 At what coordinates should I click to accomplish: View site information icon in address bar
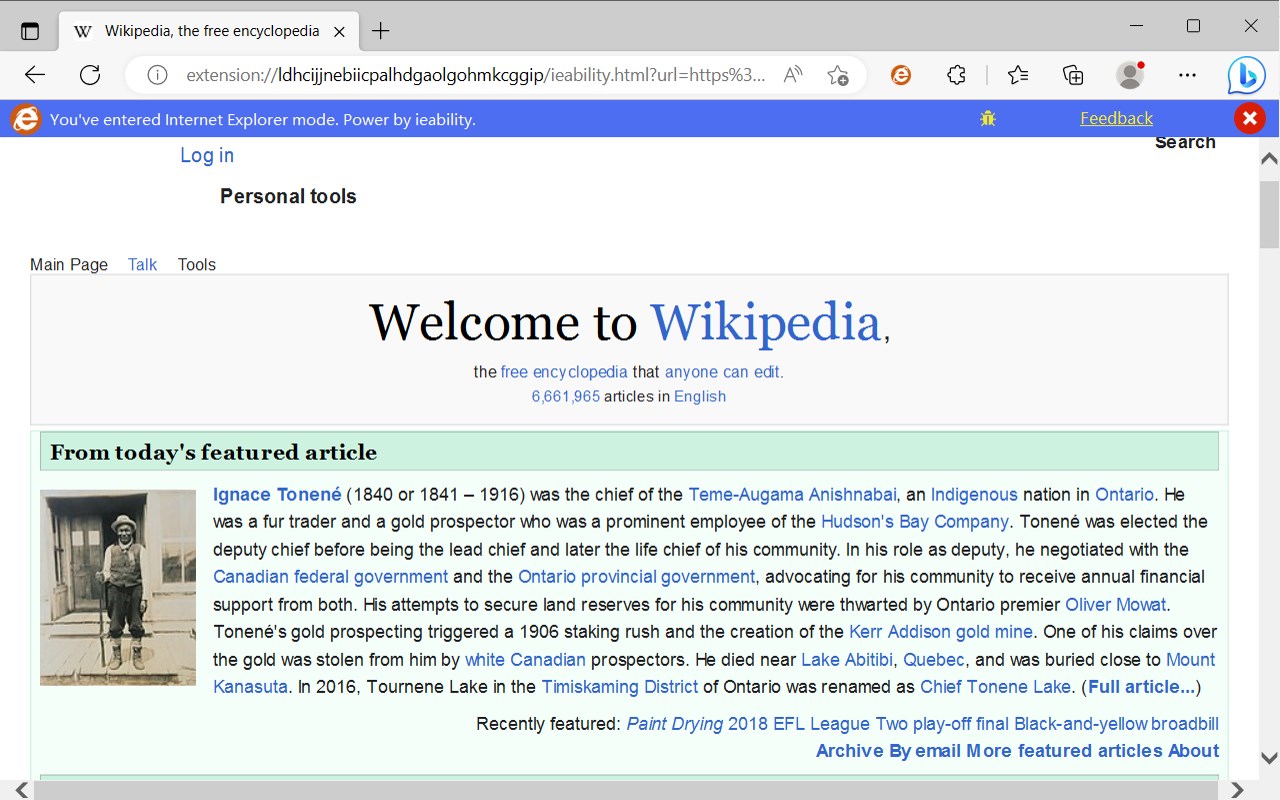coord(157,75)
